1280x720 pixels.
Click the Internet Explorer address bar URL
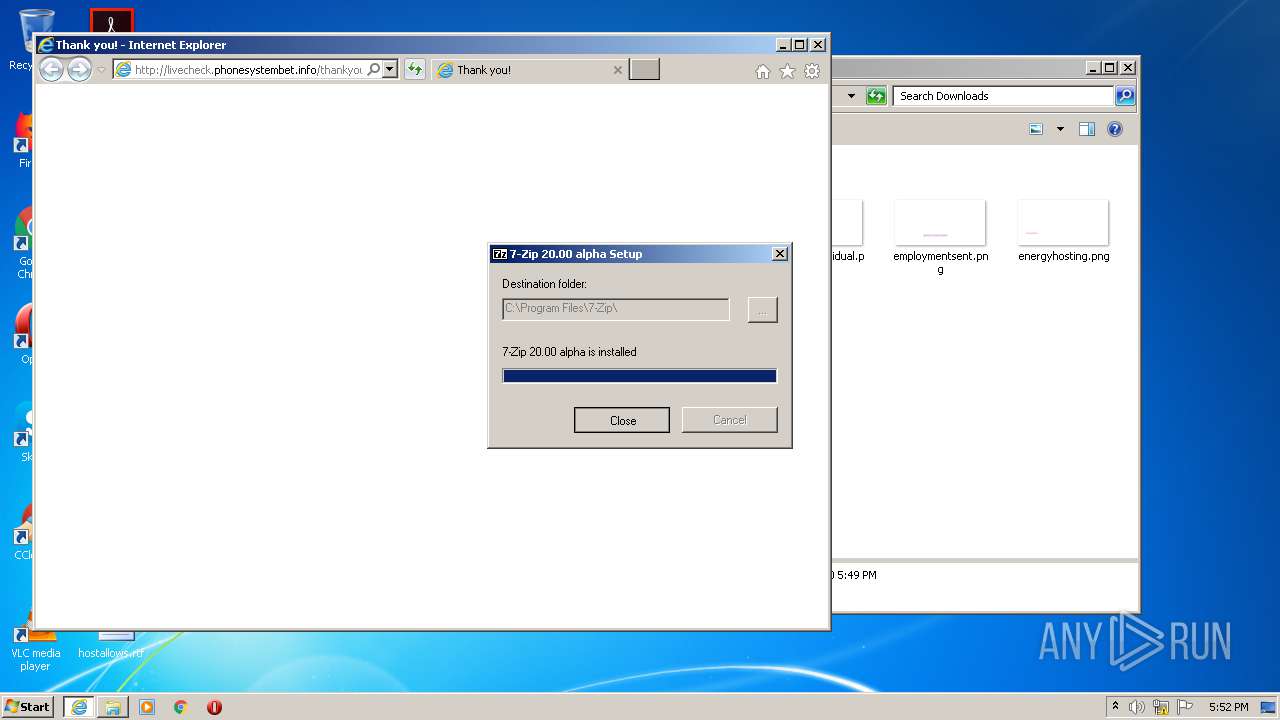tap(248, 70)
